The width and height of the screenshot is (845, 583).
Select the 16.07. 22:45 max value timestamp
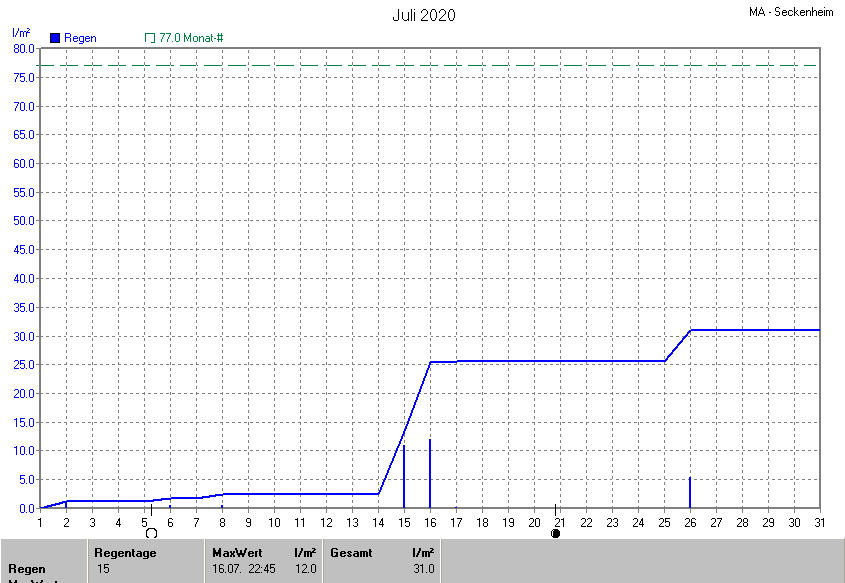tap(243, 569)
